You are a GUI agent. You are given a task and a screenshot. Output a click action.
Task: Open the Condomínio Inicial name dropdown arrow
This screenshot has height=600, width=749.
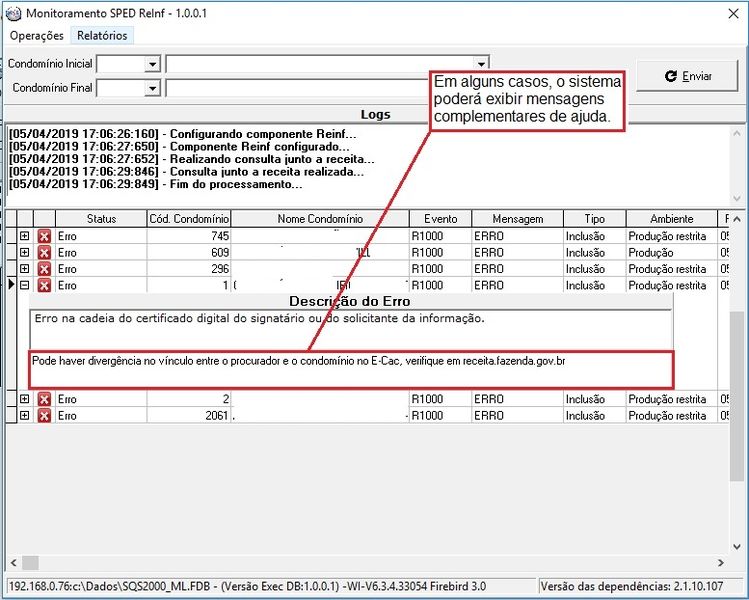click(481, 64)
